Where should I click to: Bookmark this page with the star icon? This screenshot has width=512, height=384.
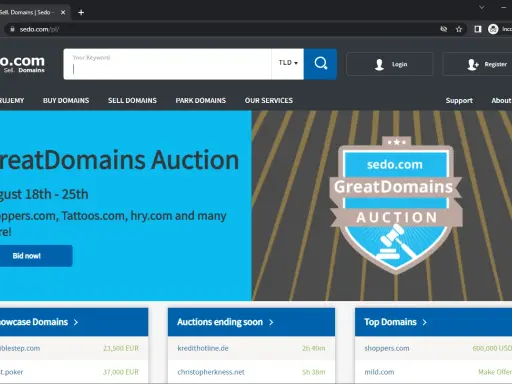pyautogui.click(x=459, y=29)
